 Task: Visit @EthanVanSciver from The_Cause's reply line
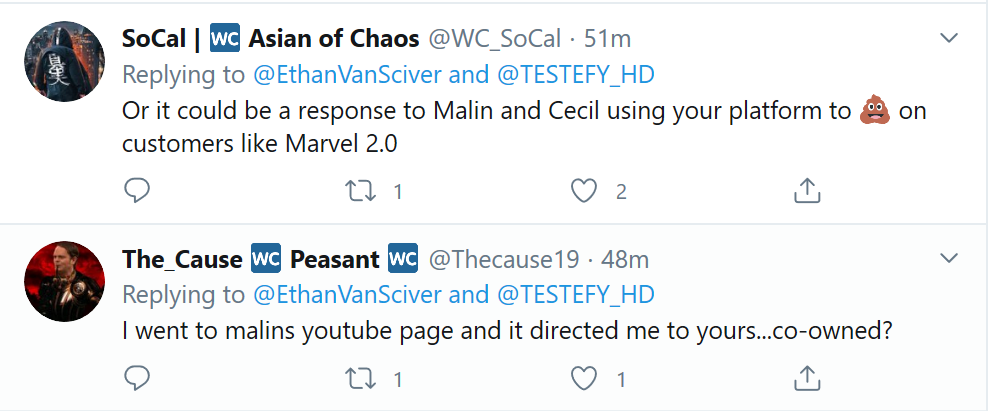[347, 294]
